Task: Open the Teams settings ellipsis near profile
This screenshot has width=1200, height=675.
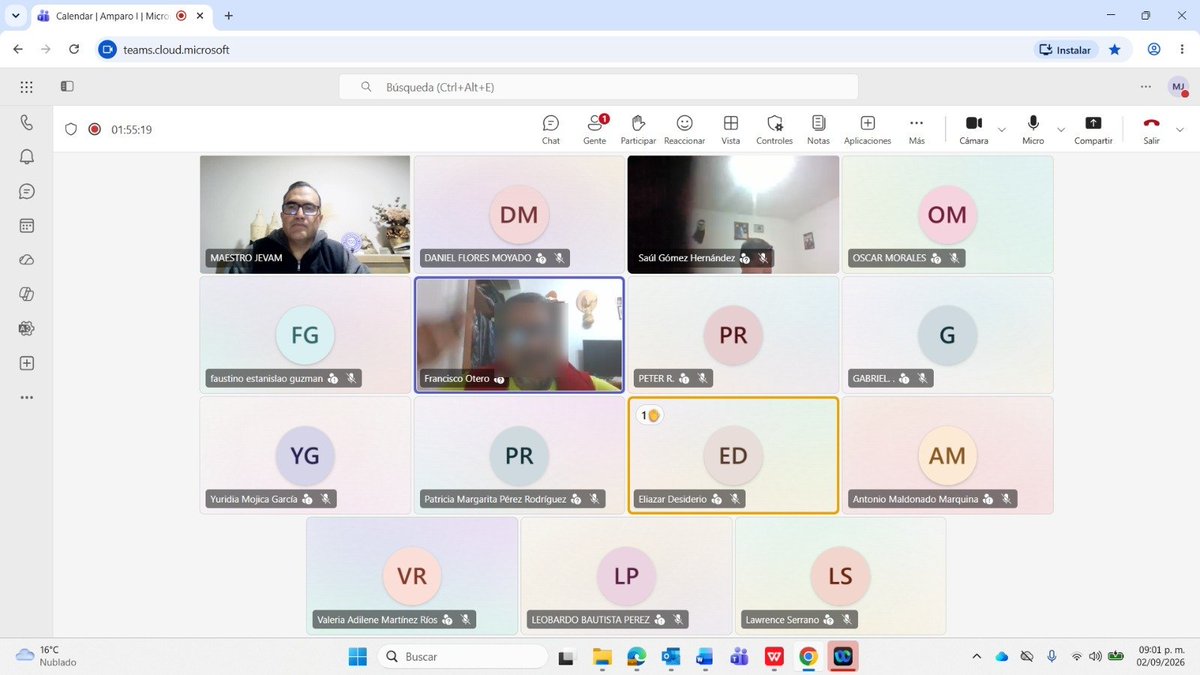Action: pos(1145,87)
